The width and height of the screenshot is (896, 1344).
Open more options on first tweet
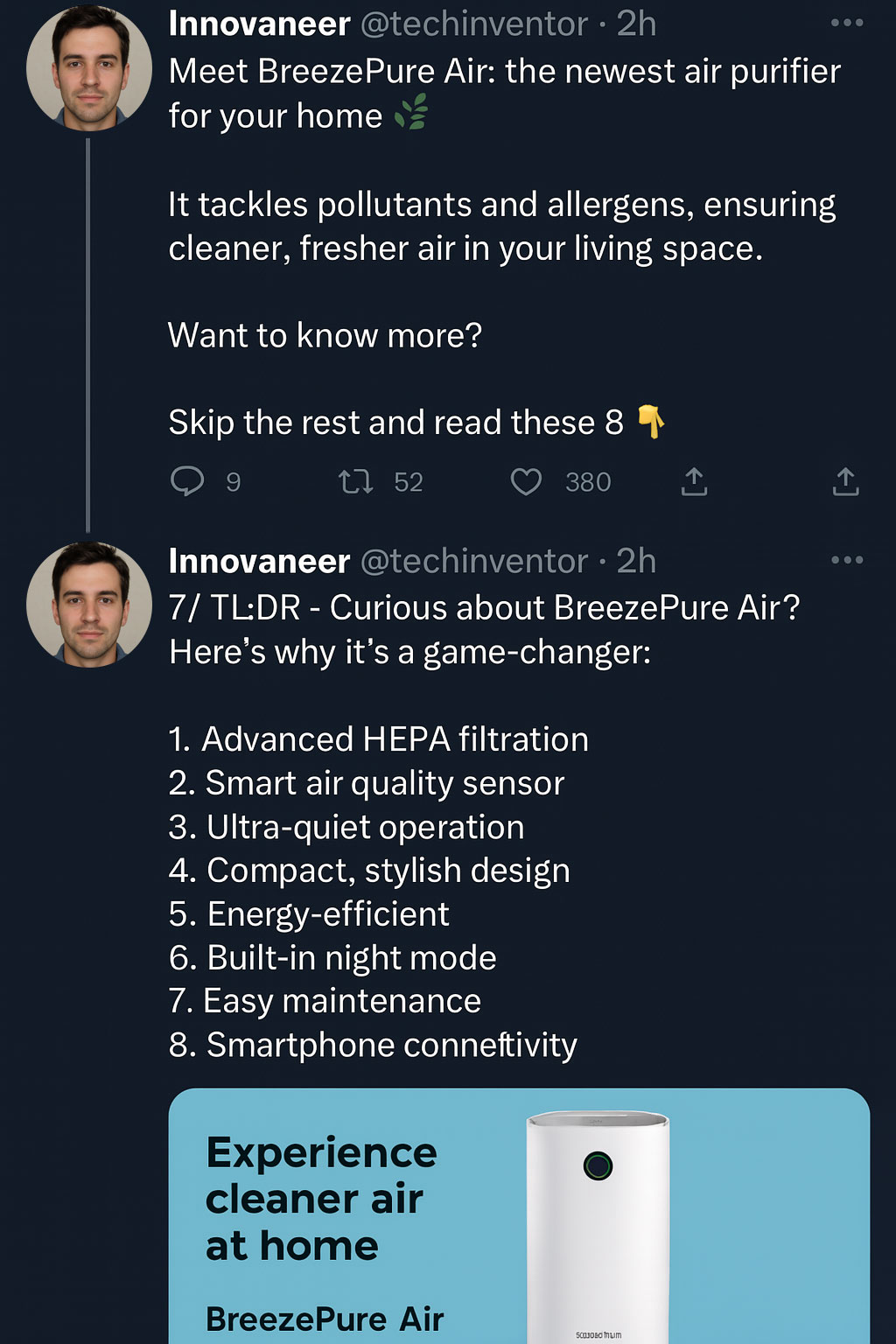(x=846, y=23)
